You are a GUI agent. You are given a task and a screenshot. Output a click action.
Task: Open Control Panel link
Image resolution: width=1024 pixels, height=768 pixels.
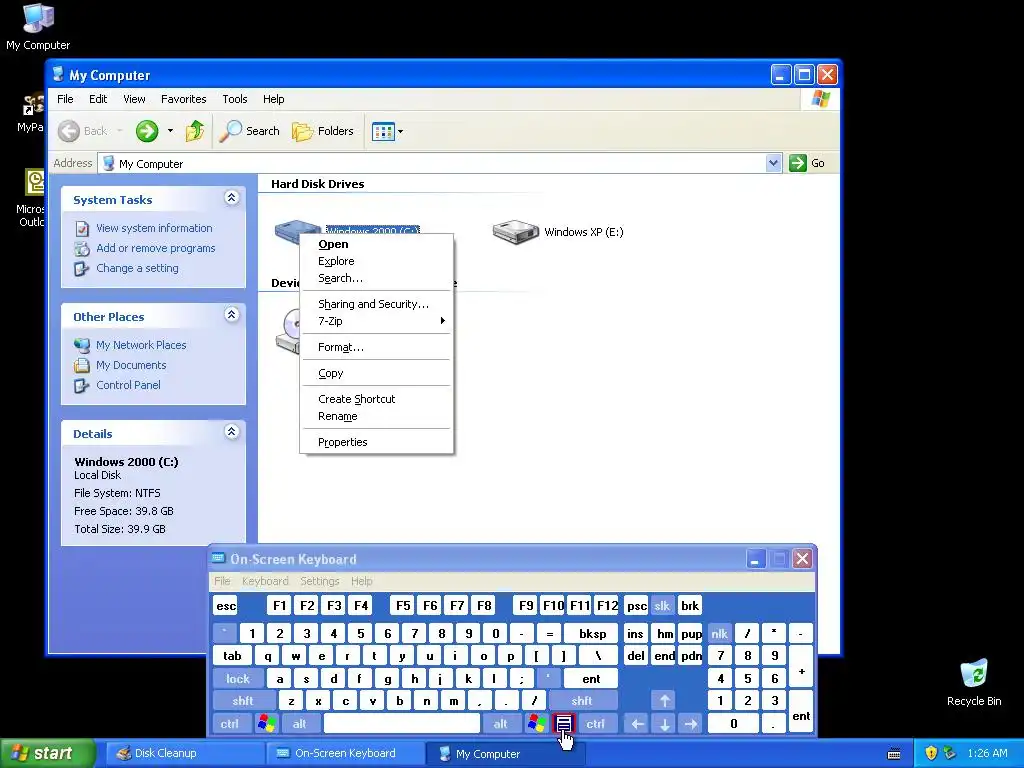128,385
